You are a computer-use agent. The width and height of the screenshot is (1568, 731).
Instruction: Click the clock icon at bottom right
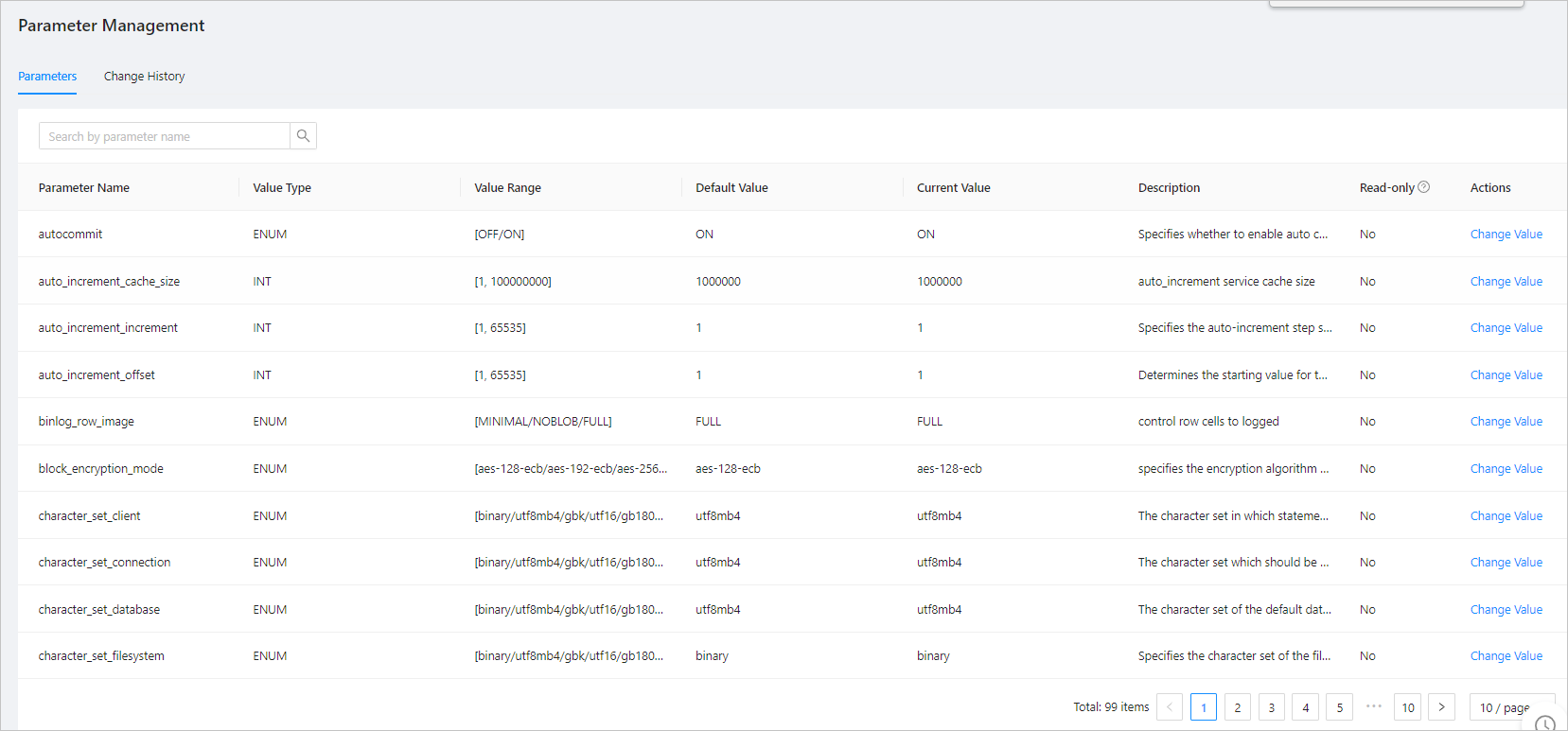1544,724
